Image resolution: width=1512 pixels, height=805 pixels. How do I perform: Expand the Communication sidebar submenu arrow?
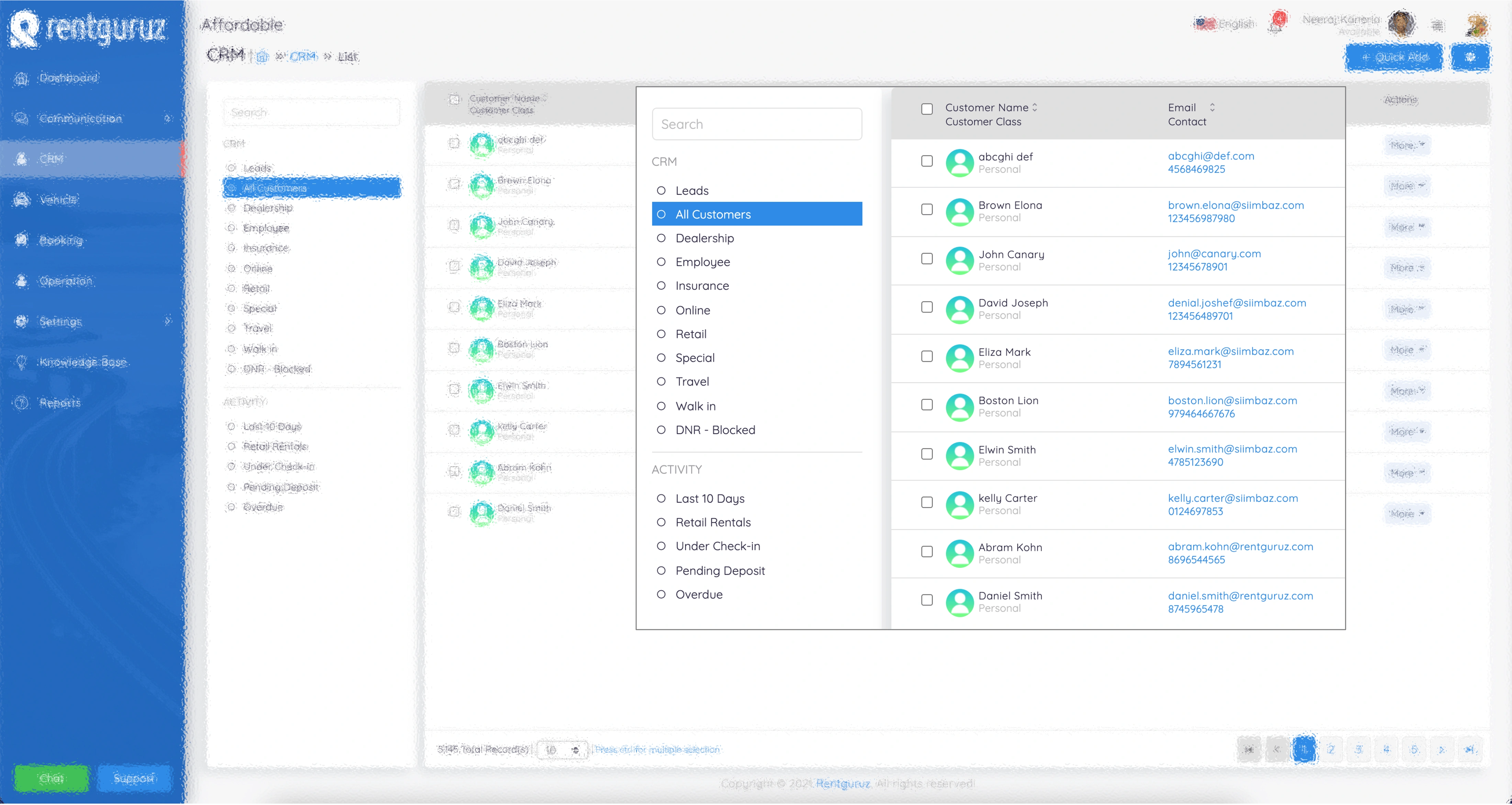[168, 119]
